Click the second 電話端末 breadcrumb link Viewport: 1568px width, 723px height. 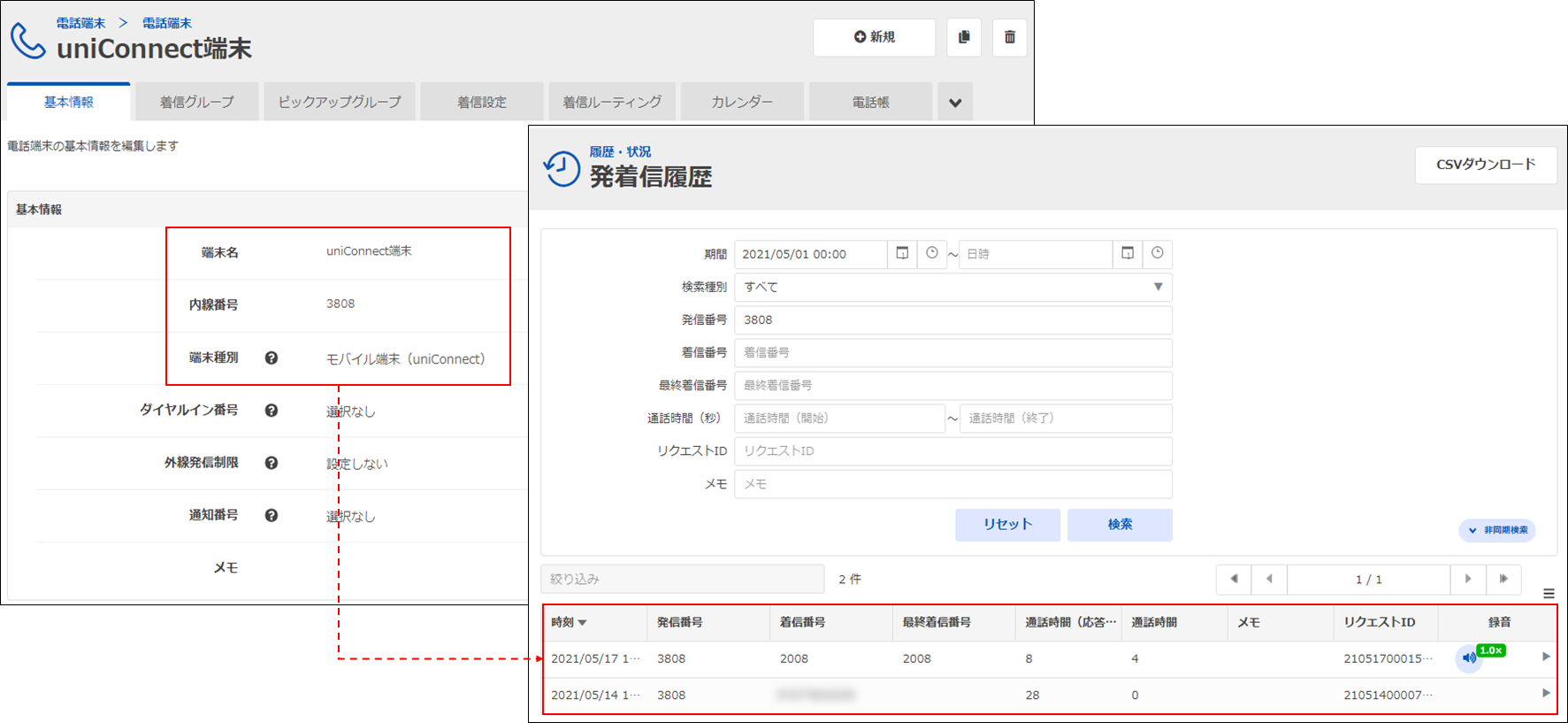coord(167,23)
